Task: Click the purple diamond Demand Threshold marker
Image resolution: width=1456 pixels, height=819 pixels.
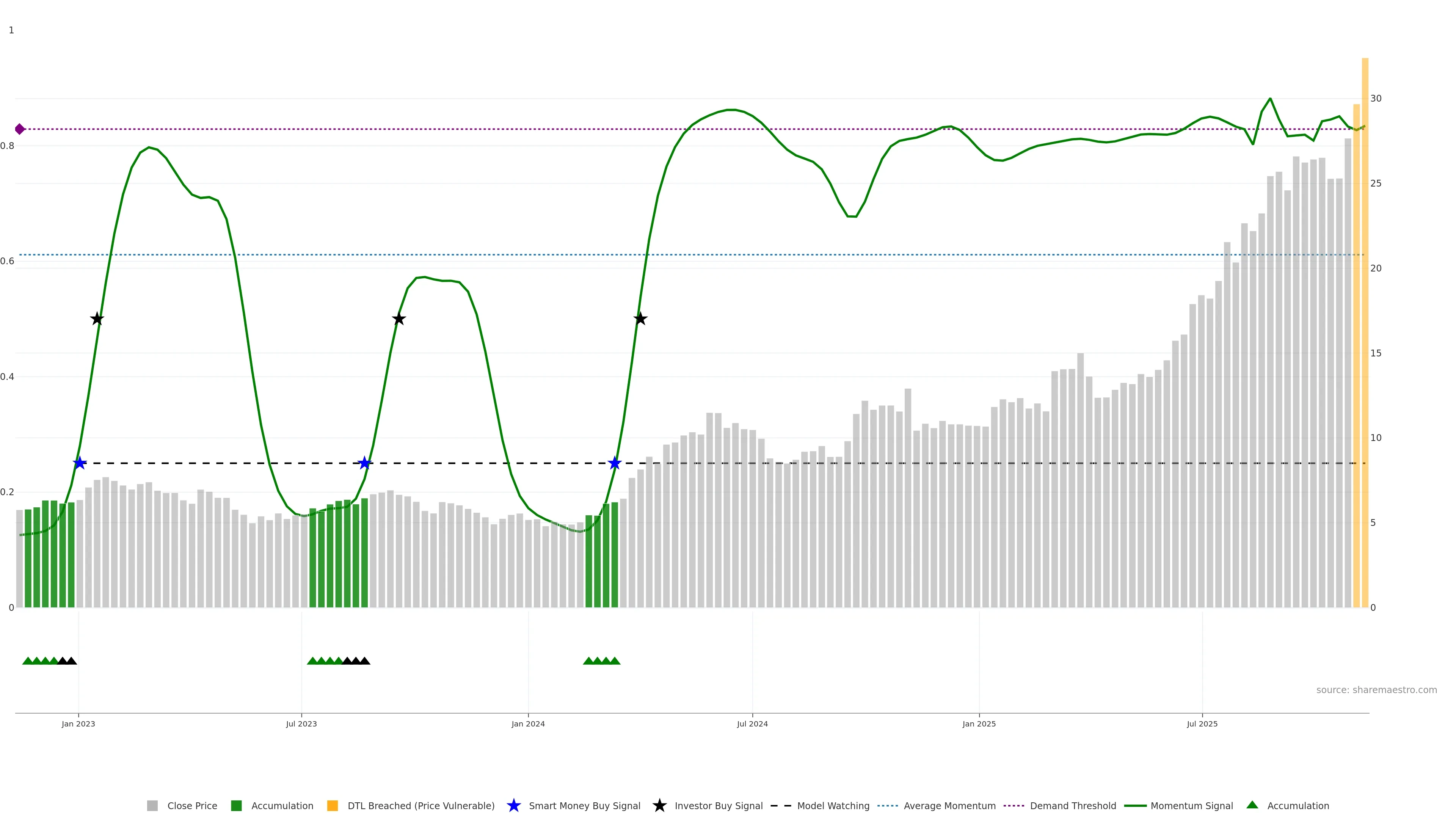Action: (x=20, y=129)
